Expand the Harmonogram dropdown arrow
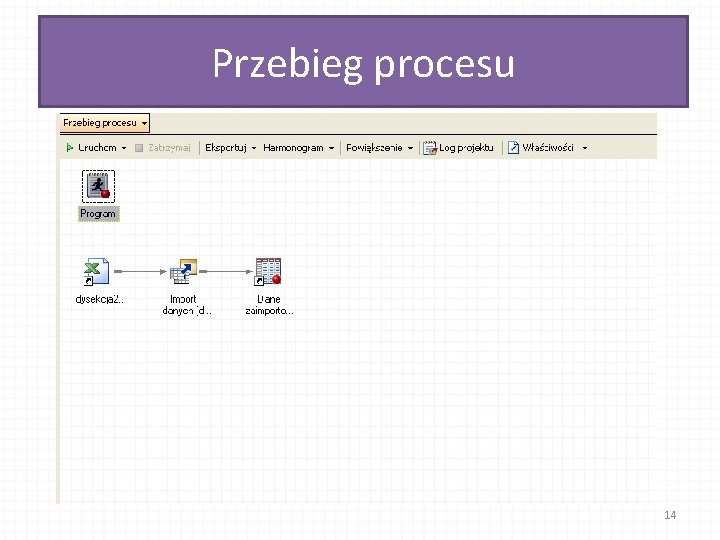This screenshot has height=540, width=720. pyautogui.click(x=331, y=148)
